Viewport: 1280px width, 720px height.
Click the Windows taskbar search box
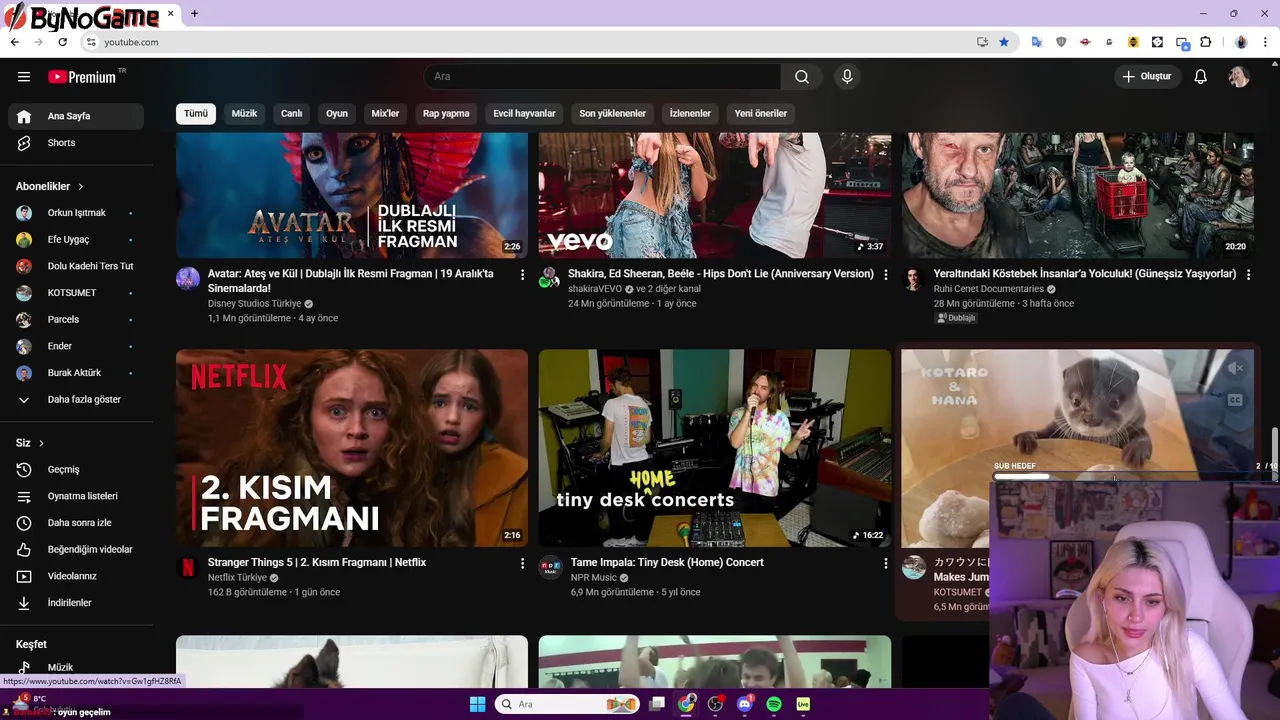coord(567,704)
